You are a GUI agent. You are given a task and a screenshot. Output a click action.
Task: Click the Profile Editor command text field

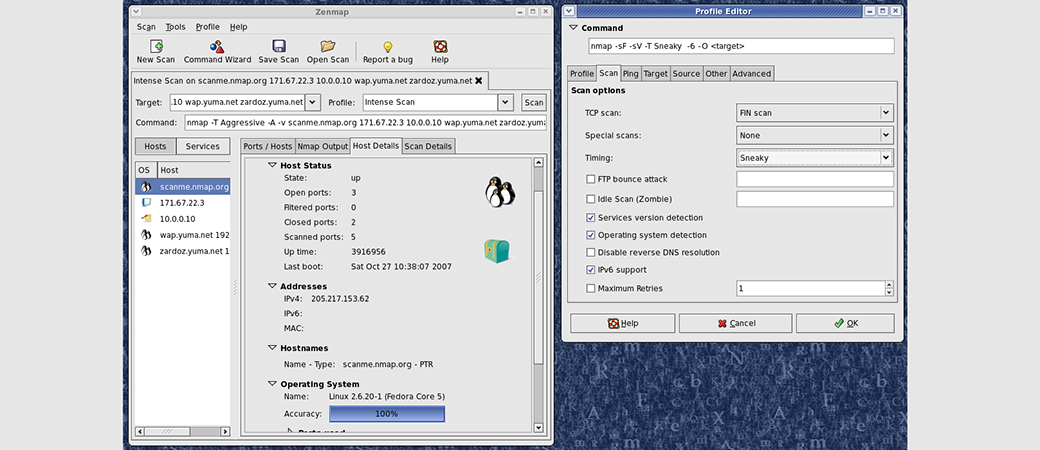click(x=739, y=46)
